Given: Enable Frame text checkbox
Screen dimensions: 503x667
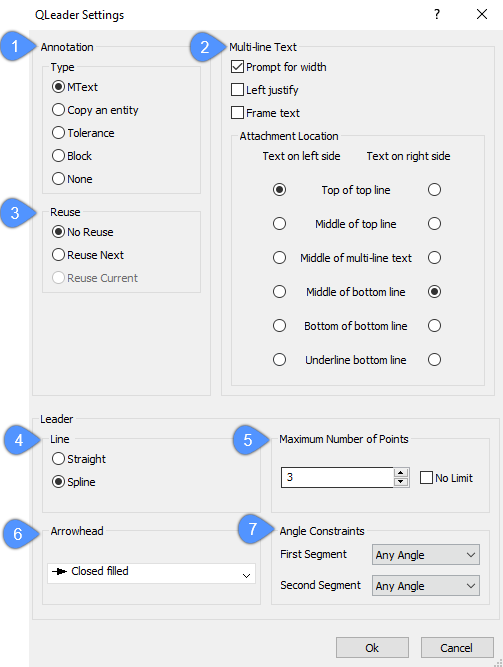Looking at the screenshot, I should coord(237,113).
